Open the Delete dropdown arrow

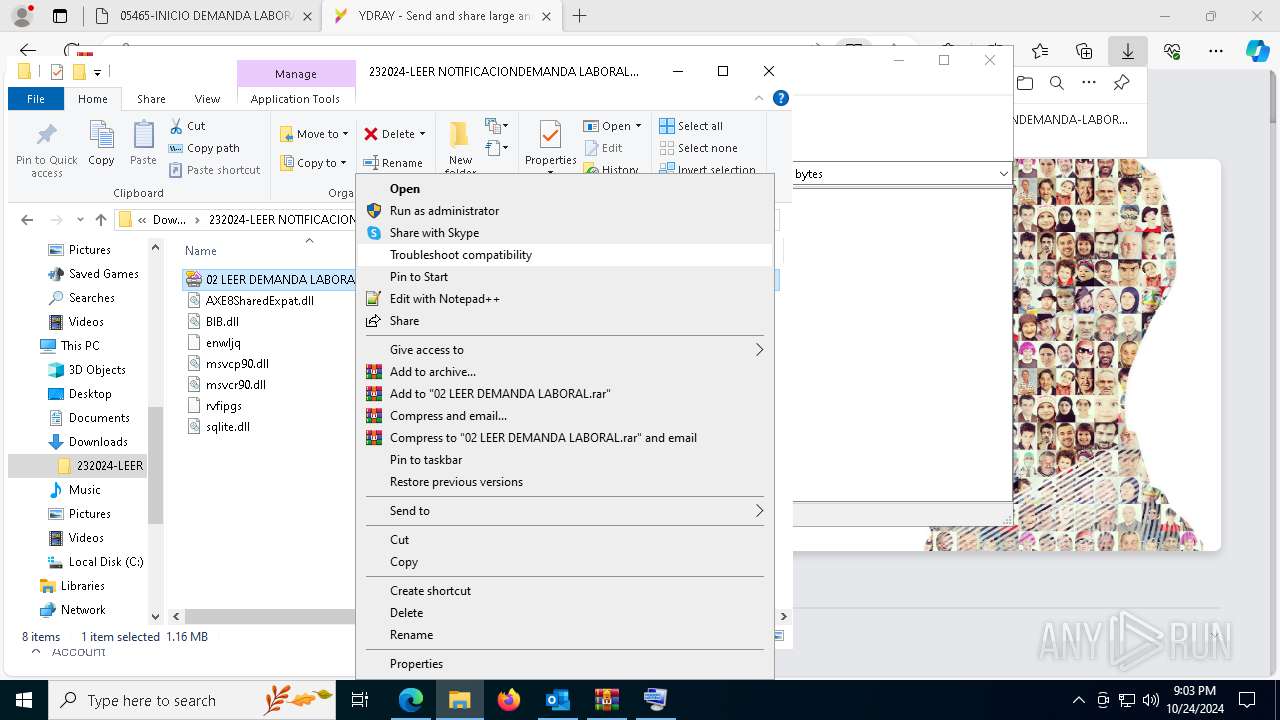coord(422,134)
